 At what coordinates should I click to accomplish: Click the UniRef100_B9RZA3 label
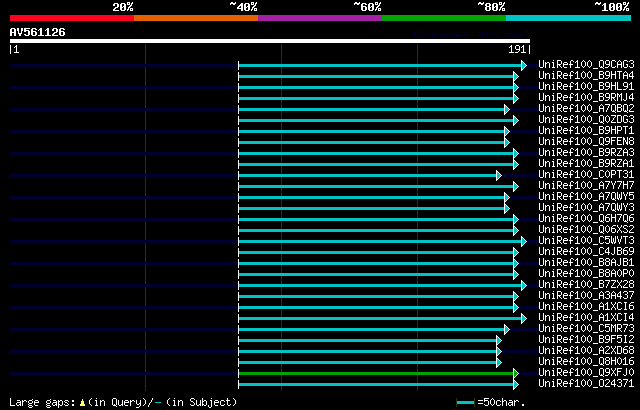pyautogui.click(x=586, y=153)
